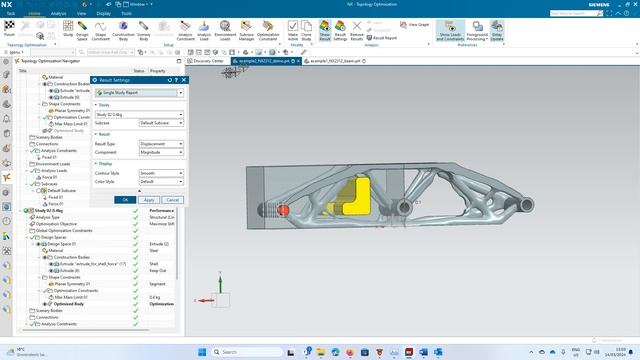Open File Explorer from taskbar

tap(320, 352)
